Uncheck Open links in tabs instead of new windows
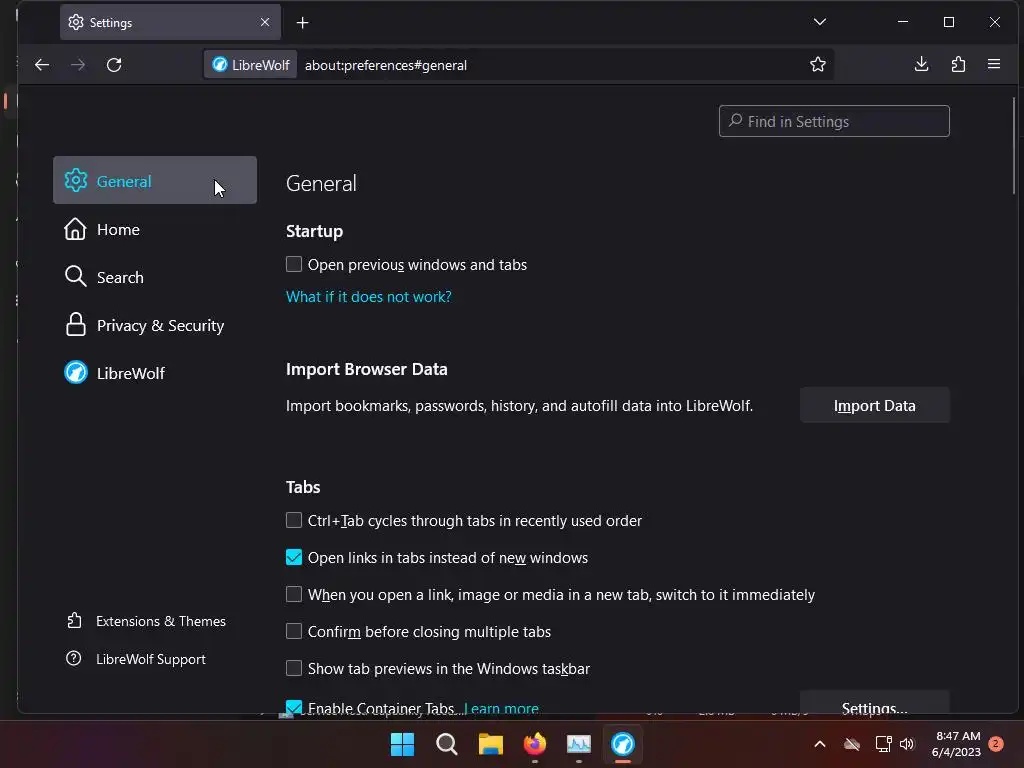The image size is (1024, 768). pos(294,558)
